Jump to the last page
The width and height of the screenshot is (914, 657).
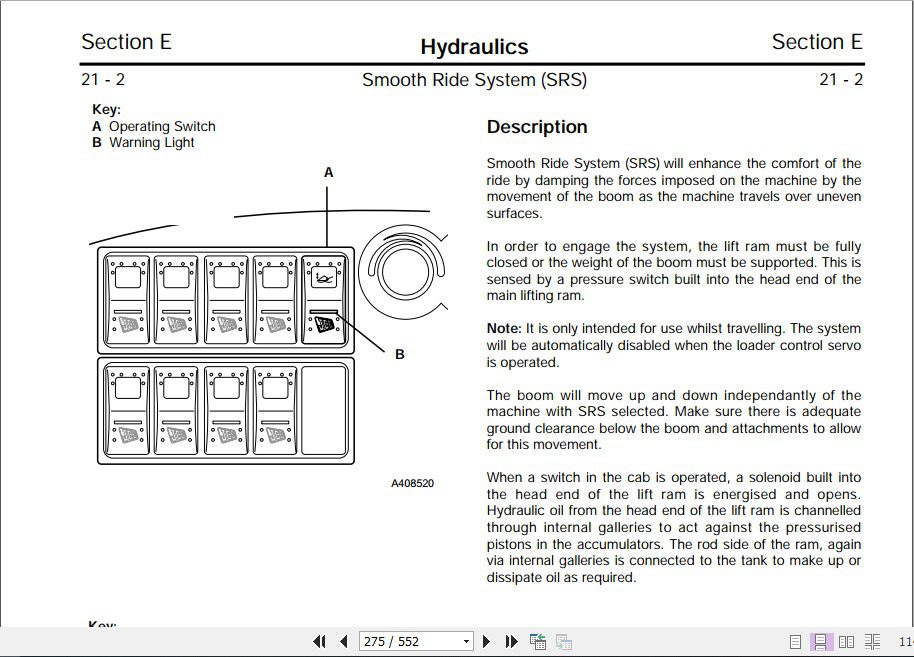(x=511, y=642)
